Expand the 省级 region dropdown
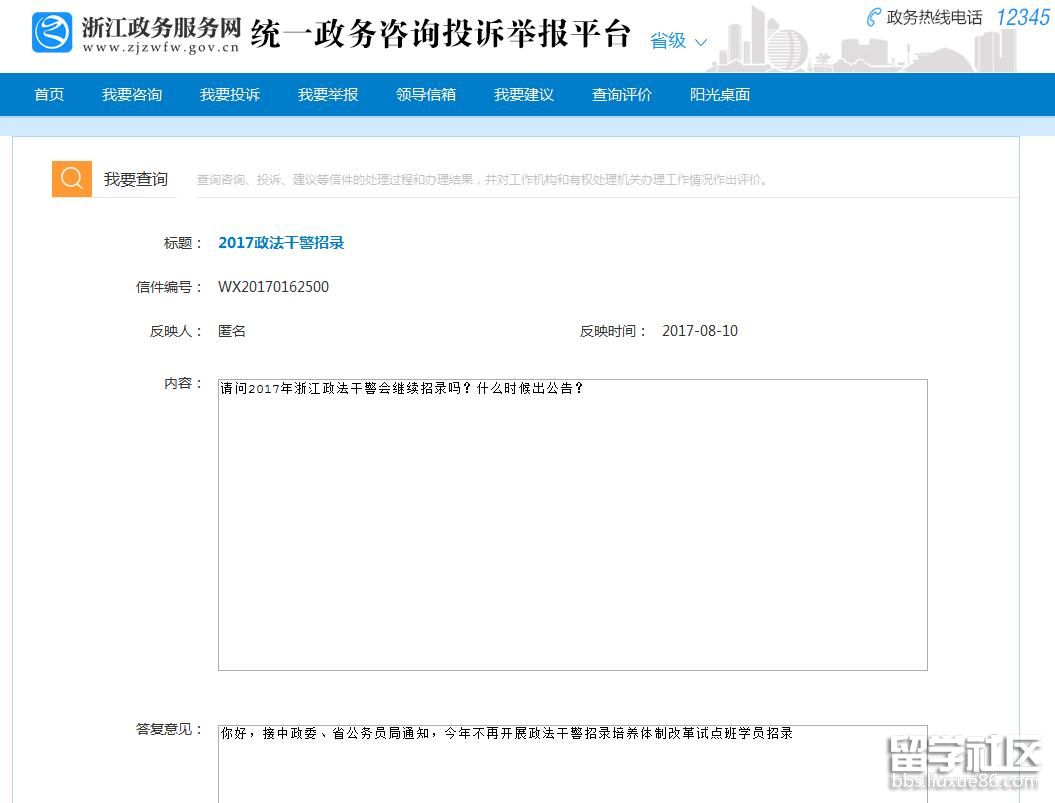The height and width of the screenshot is (803, 1055). pos(679,41)
